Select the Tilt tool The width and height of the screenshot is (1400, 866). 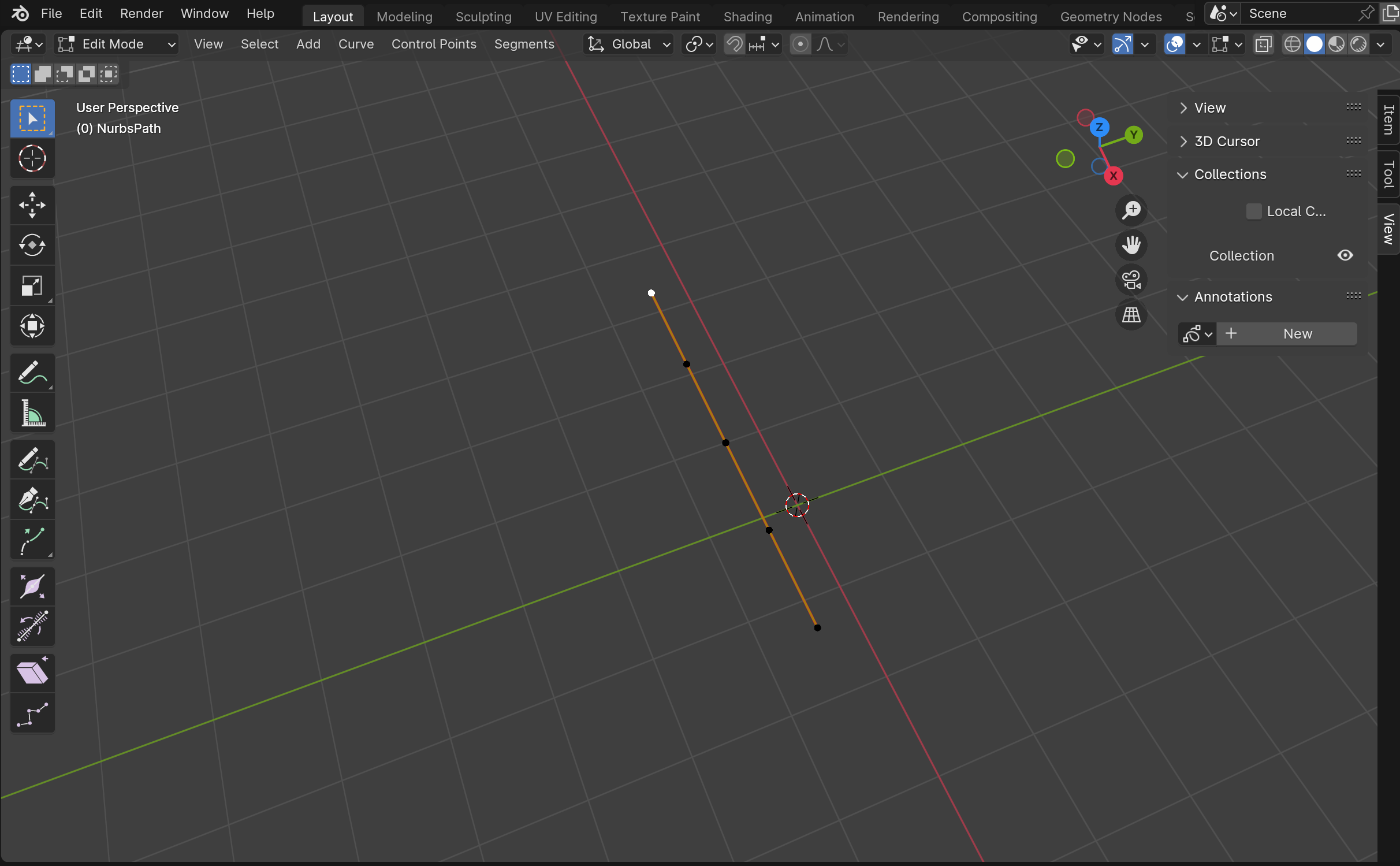pos(32,627)
